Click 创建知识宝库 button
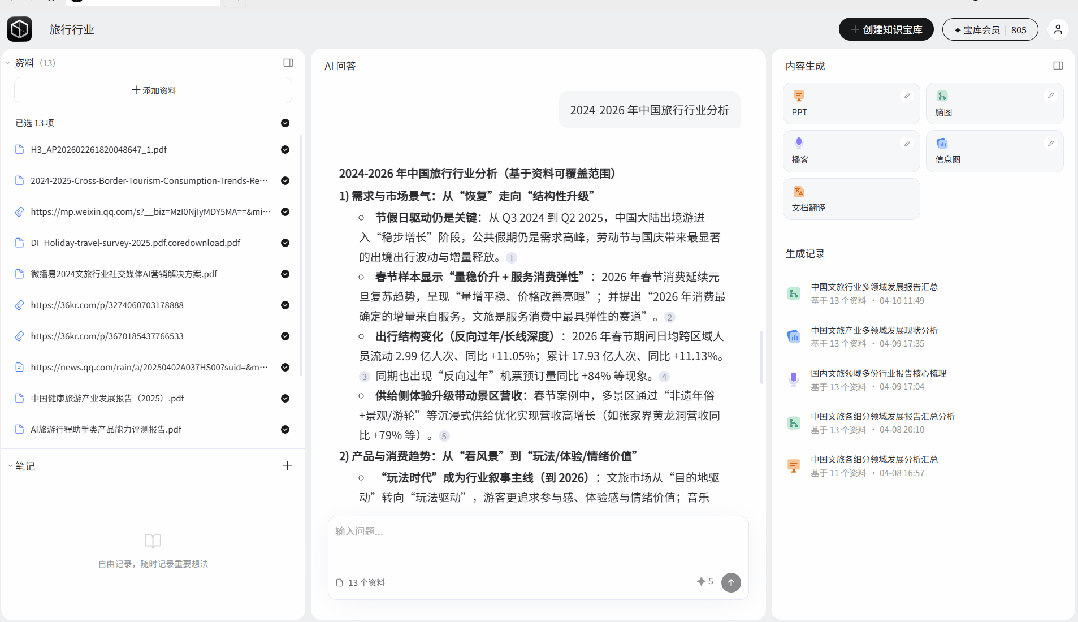Viewport: 1078px width, 622px height. [886, 30]
